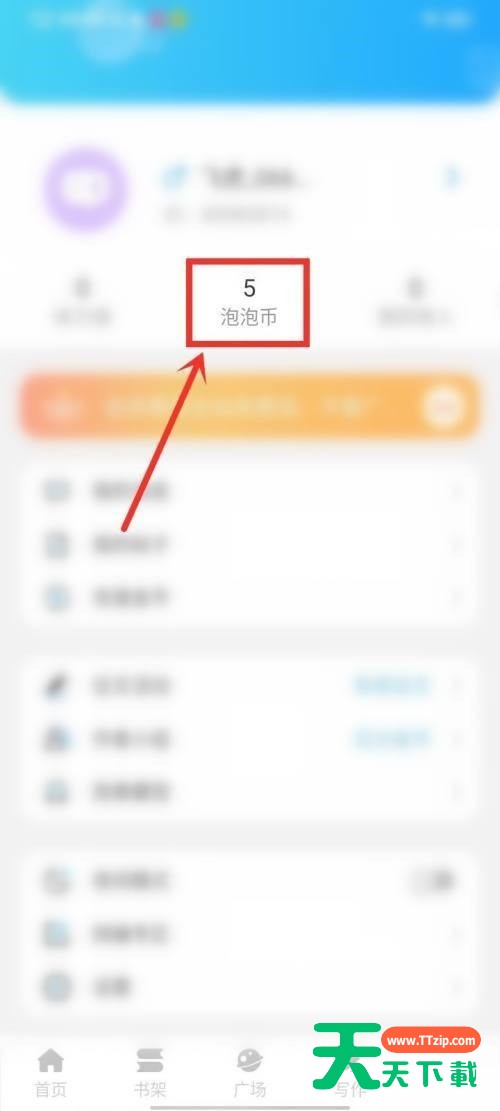
Task: Open the 广场 planet icon tab
Action: (249, 1071)
